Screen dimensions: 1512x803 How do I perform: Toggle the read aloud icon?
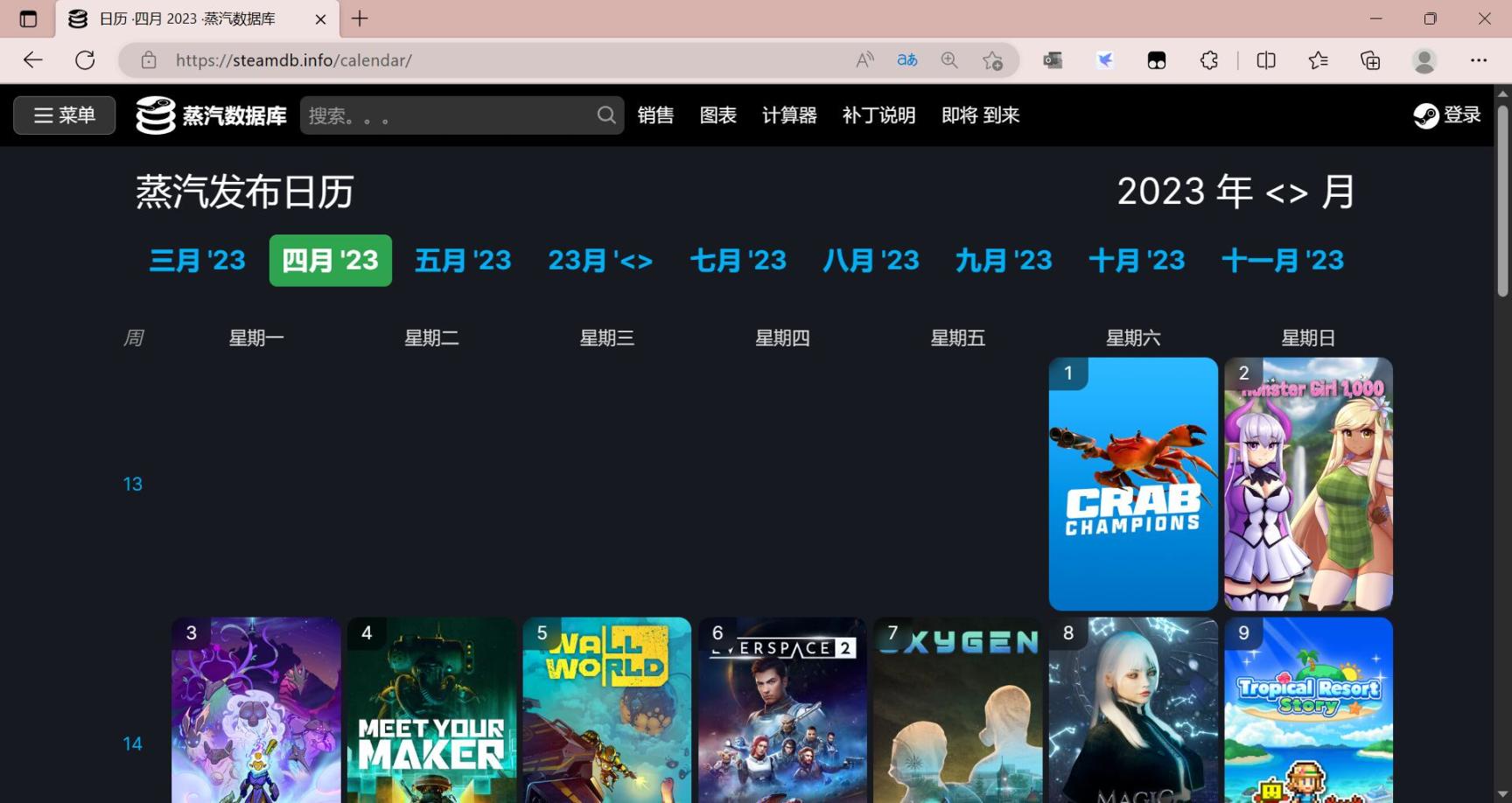864,60
